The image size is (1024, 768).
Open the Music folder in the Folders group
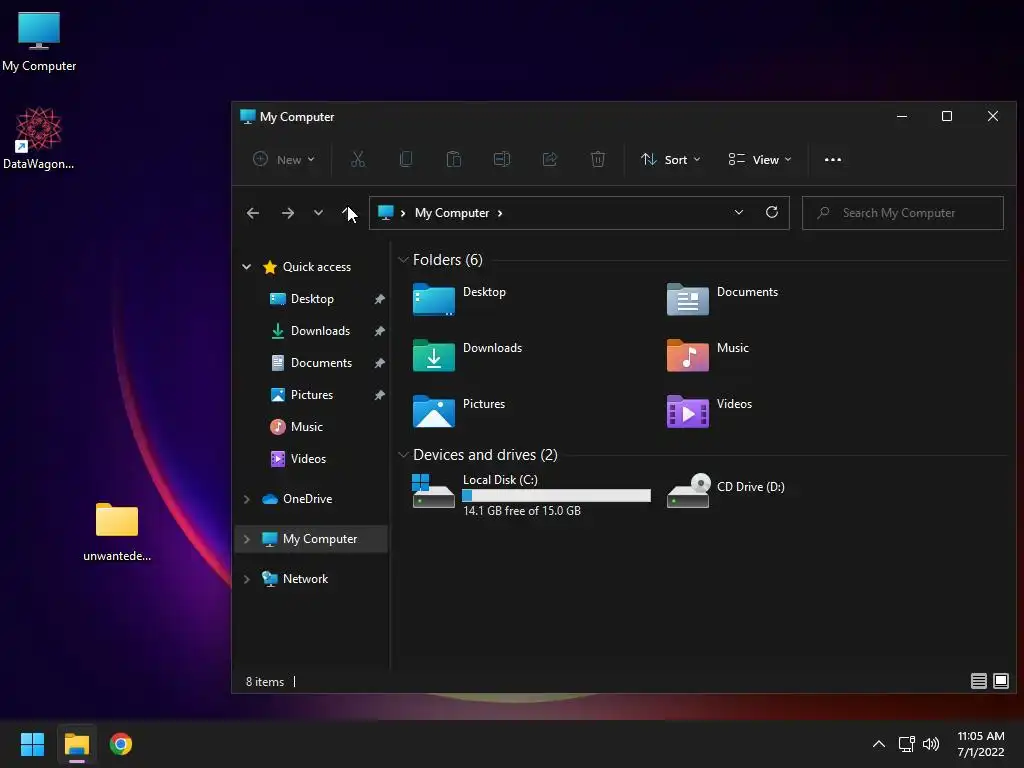point(707,355)
